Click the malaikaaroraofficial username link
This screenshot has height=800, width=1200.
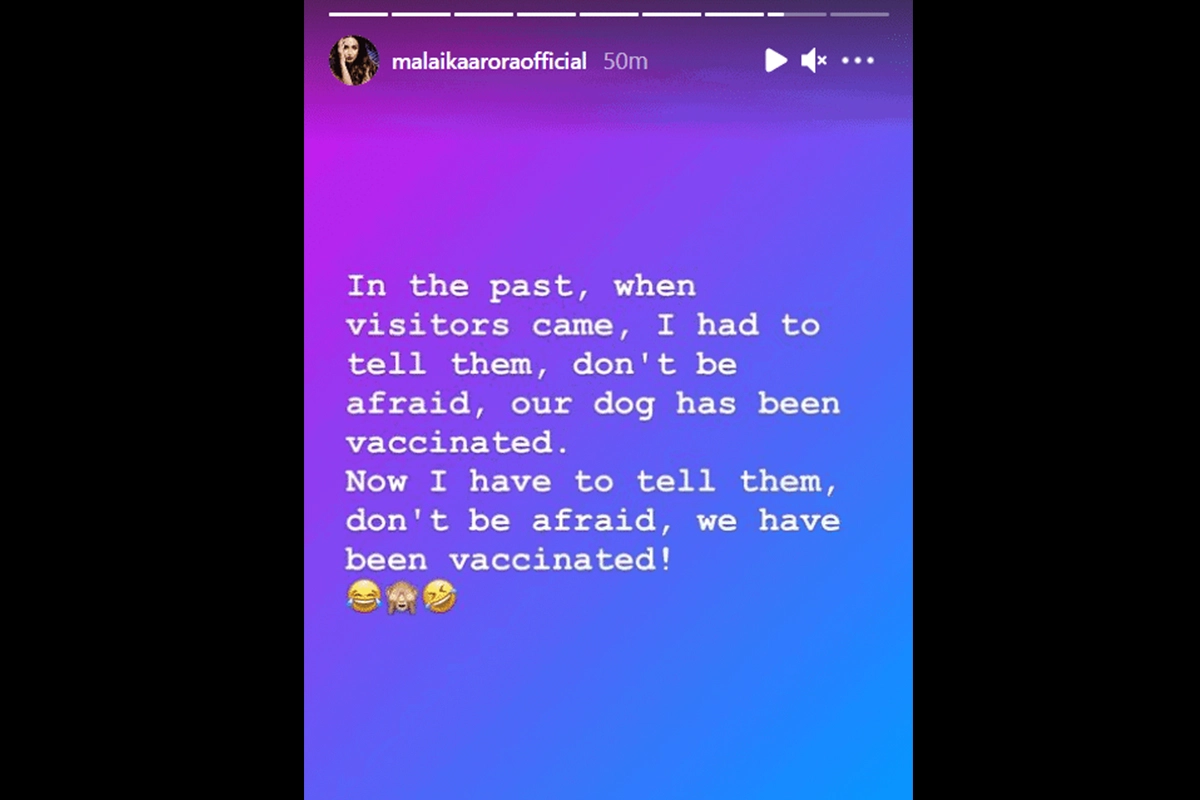[489, 62]
